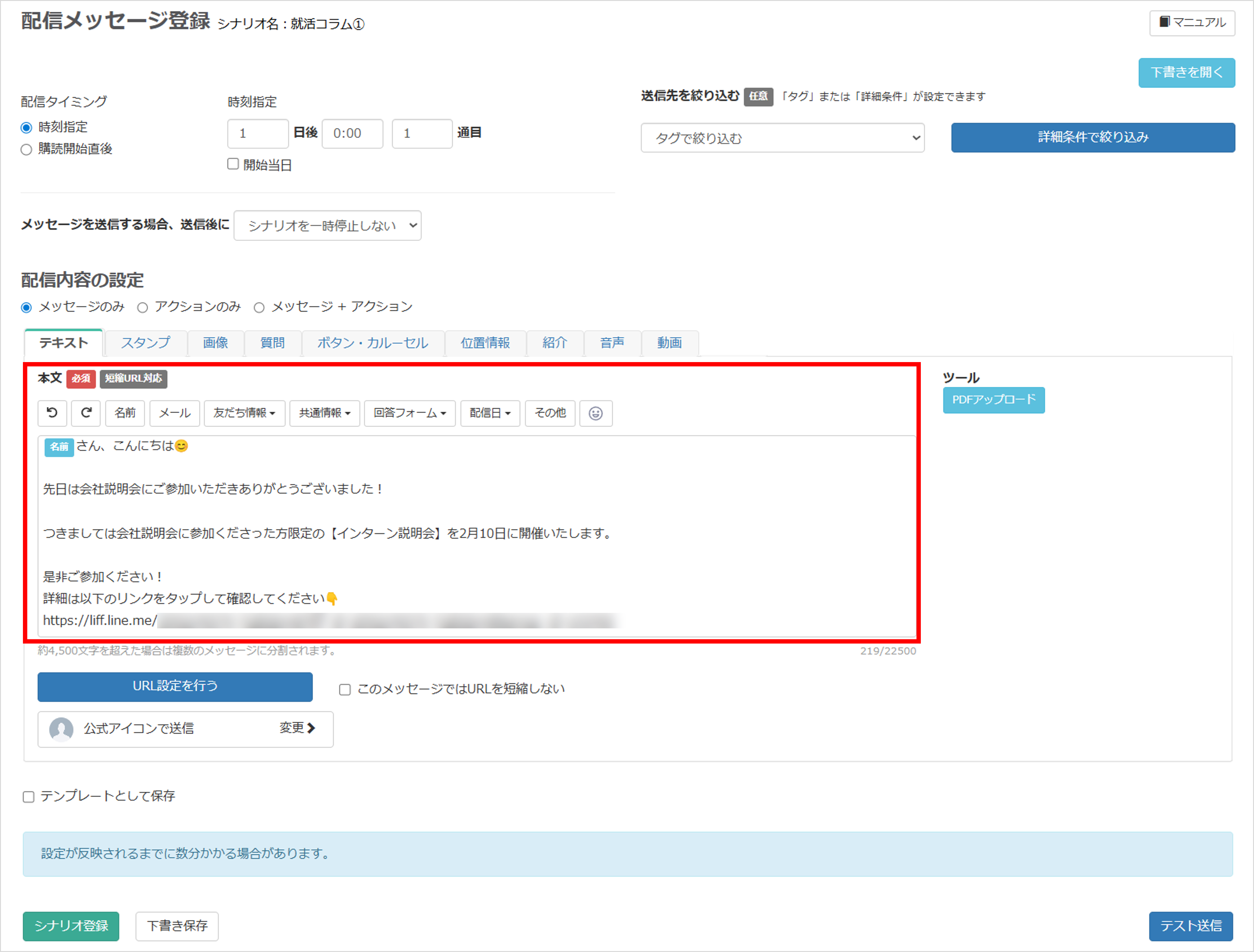
Task: Insert the 名前 placeholder from toolbar
Action: click(x=125, y=413)
